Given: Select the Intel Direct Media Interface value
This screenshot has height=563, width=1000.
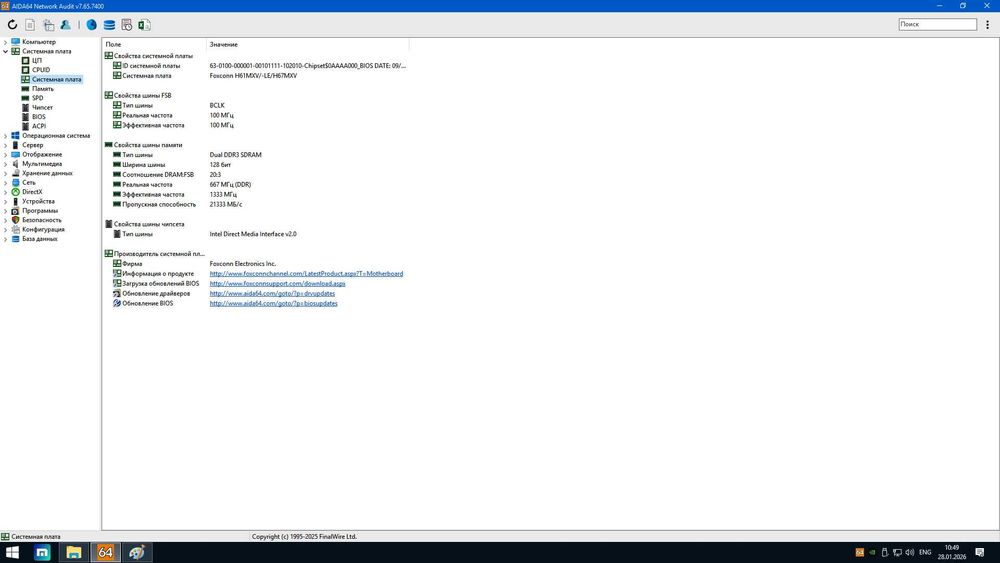Looking at the screenshot, I should tap(253, 234).
